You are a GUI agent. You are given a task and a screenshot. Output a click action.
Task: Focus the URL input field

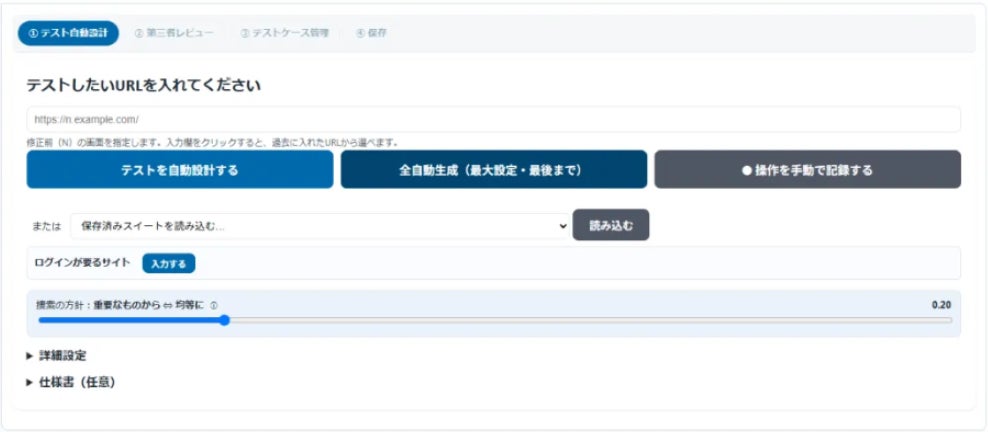[493, 119]
